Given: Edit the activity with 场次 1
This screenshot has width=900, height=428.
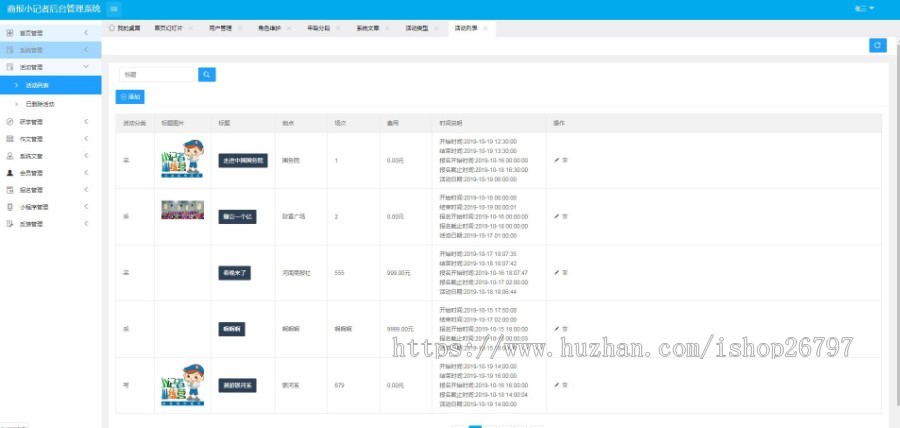Looking at the screenshot, I should pos(556,161).
